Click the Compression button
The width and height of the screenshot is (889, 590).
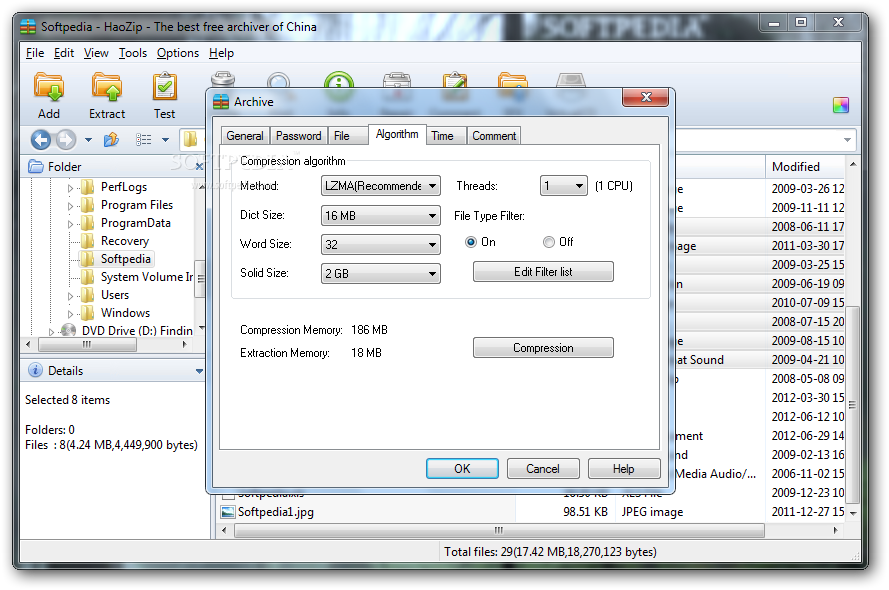pos(543,347)
